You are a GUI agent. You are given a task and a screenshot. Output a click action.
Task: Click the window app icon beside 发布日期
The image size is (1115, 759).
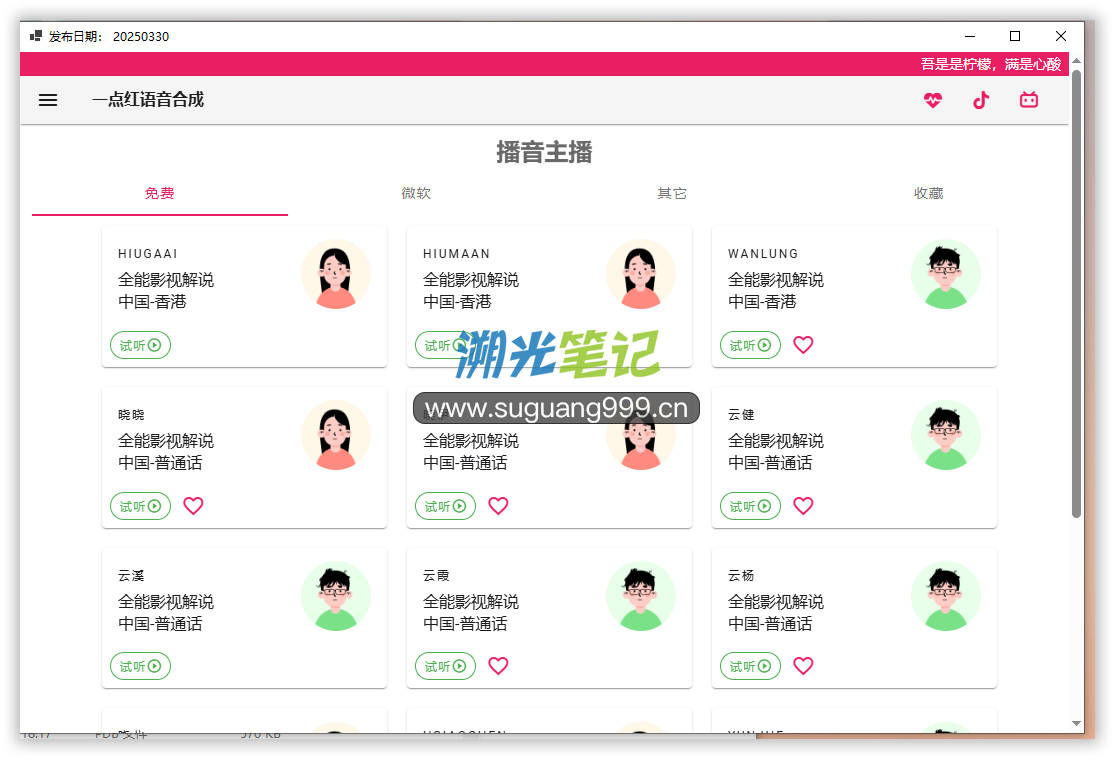[x=36, y=36]
